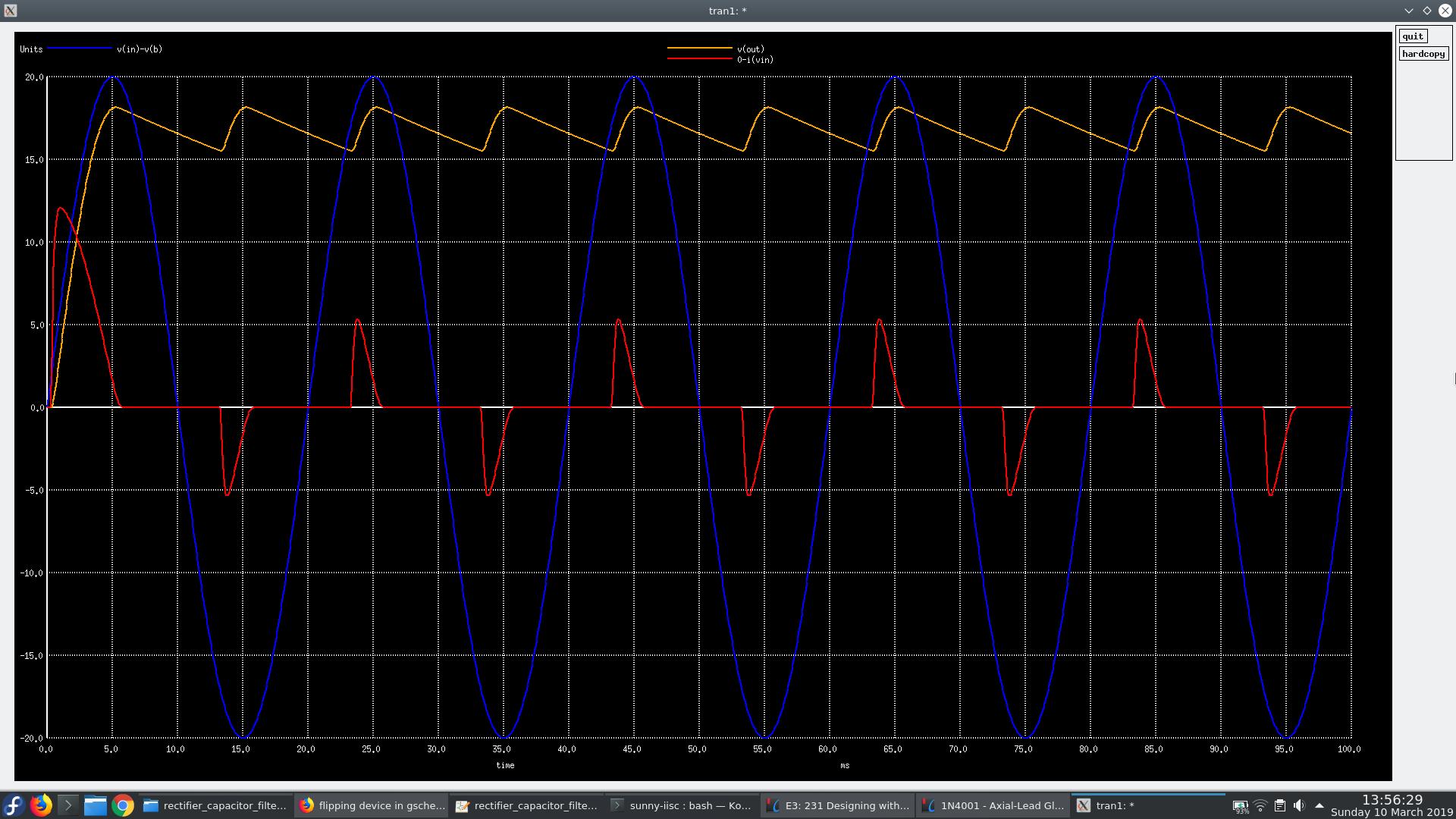Open the volume control tray icon
Viewport: 1456px width, 819px height.
1299,805
